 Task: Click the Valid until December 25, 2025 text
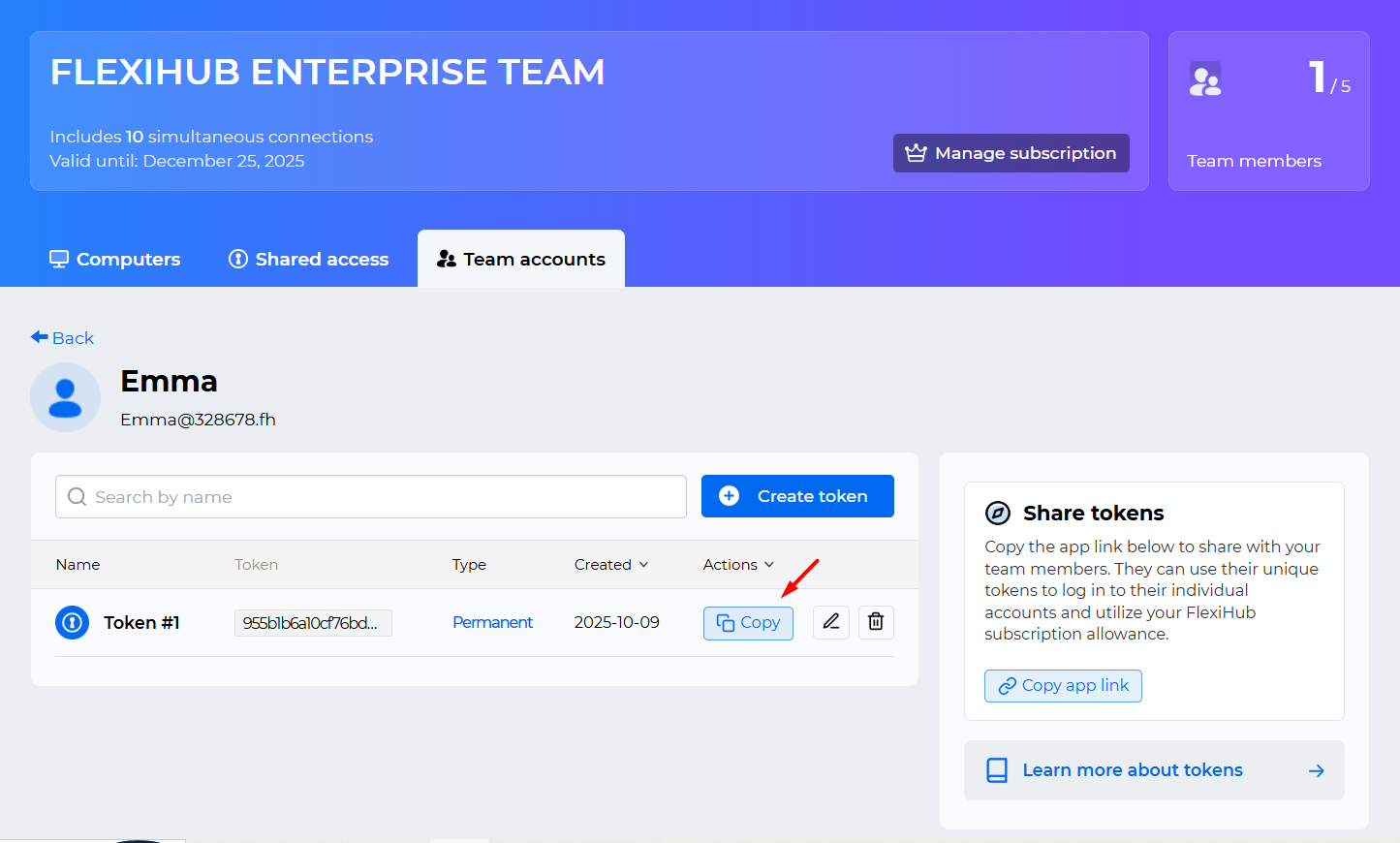click(177, 161)
